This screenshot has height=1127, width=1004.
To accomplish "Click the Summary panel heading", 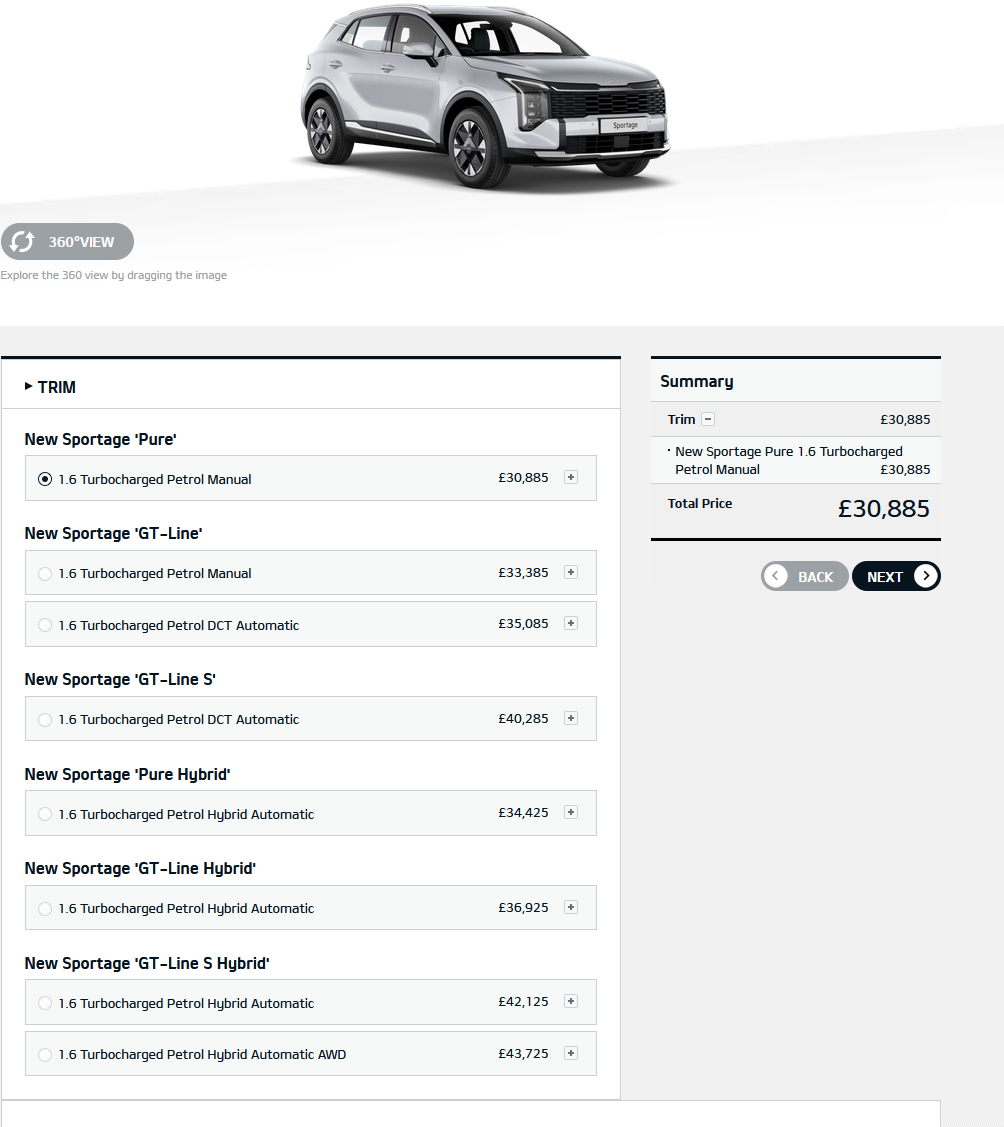I will click(696, 382).
